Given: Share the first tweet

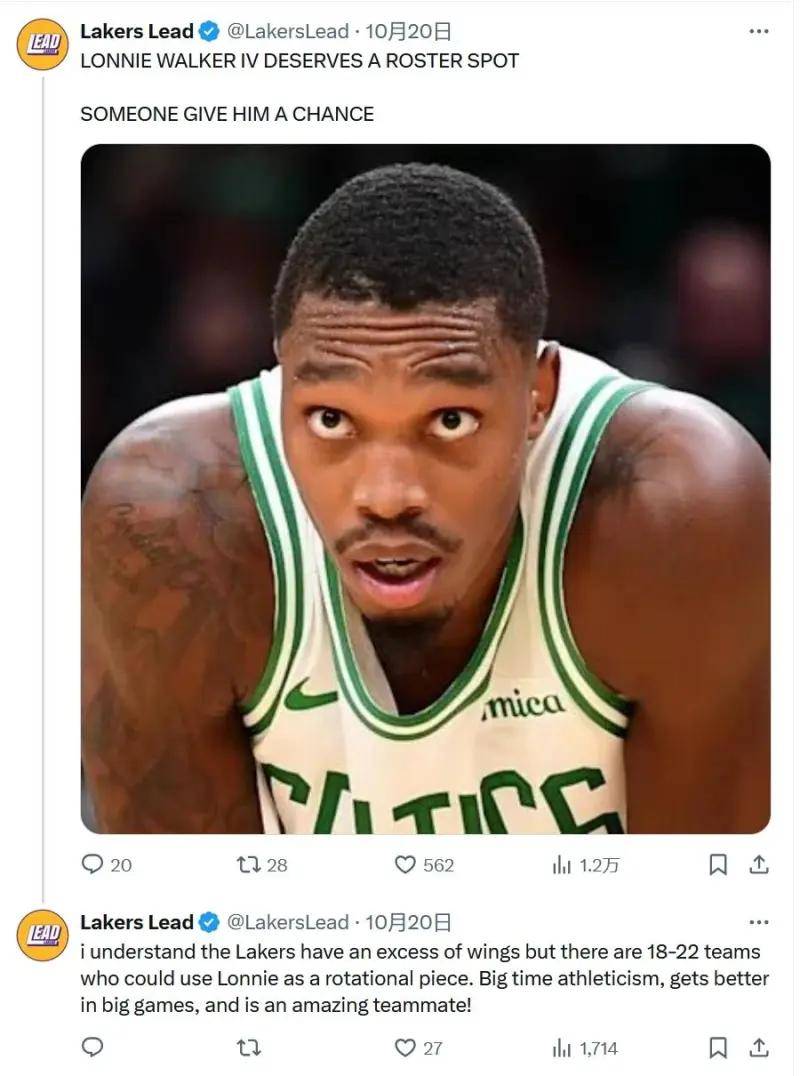Looking at the screenshot, I should click(759, 865).
